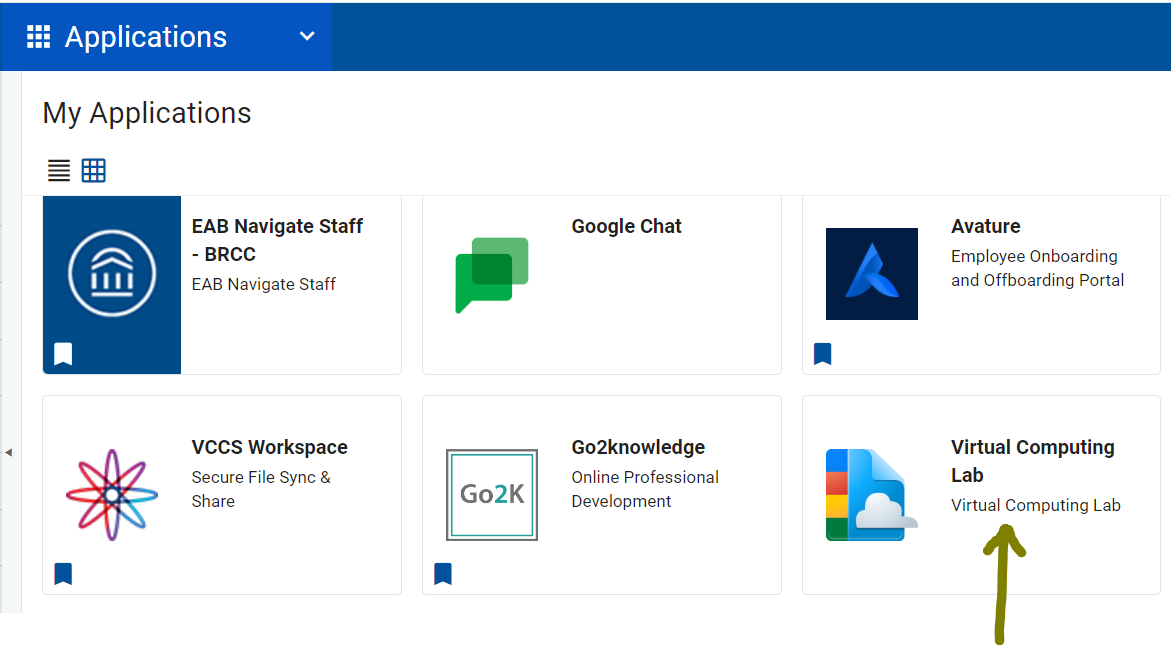Open Avature app logo
The height and width of the screenshot is (645, 1171).
[872, 274]
